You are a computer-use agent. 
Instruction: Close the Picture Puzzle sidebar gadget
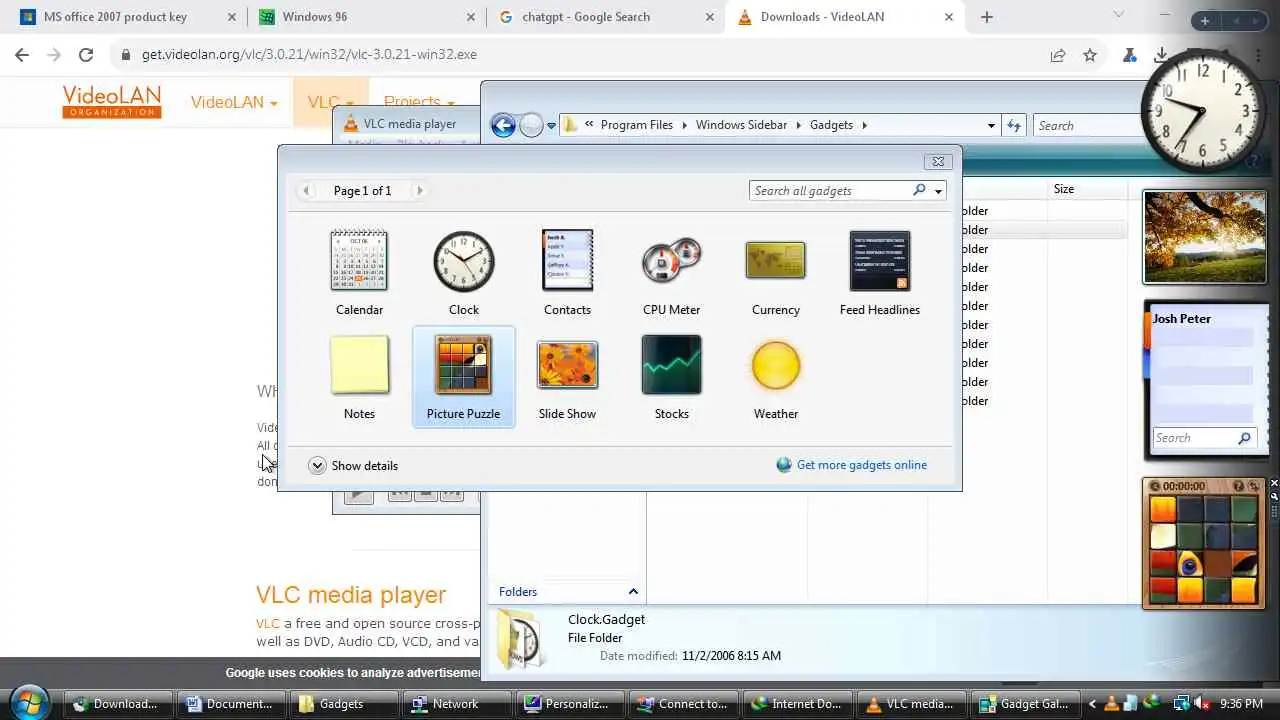click(1274, 484)
